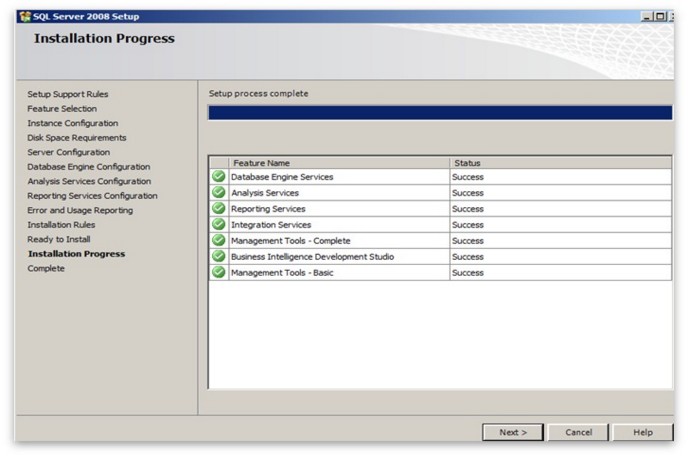
Task: Select the Integration Services feature name
Action: point(271,225)
